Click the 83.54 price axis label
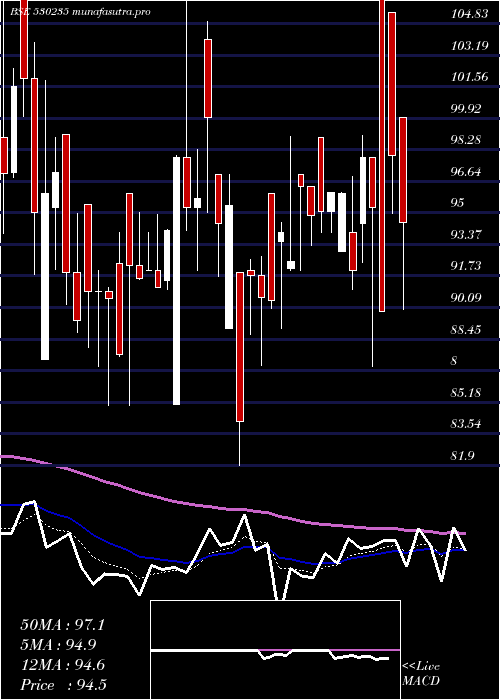 [467, 423]
